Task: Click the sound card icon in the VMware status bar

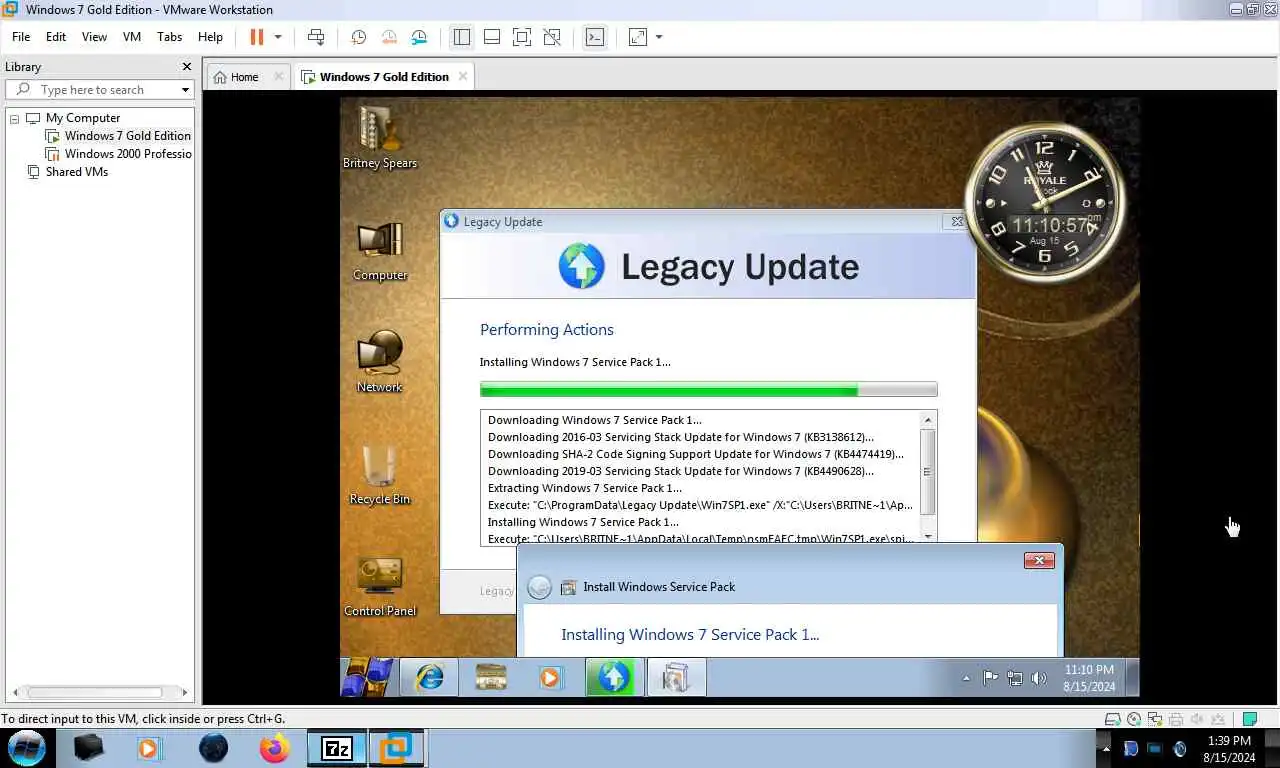Action: [x=1197, y=719]
